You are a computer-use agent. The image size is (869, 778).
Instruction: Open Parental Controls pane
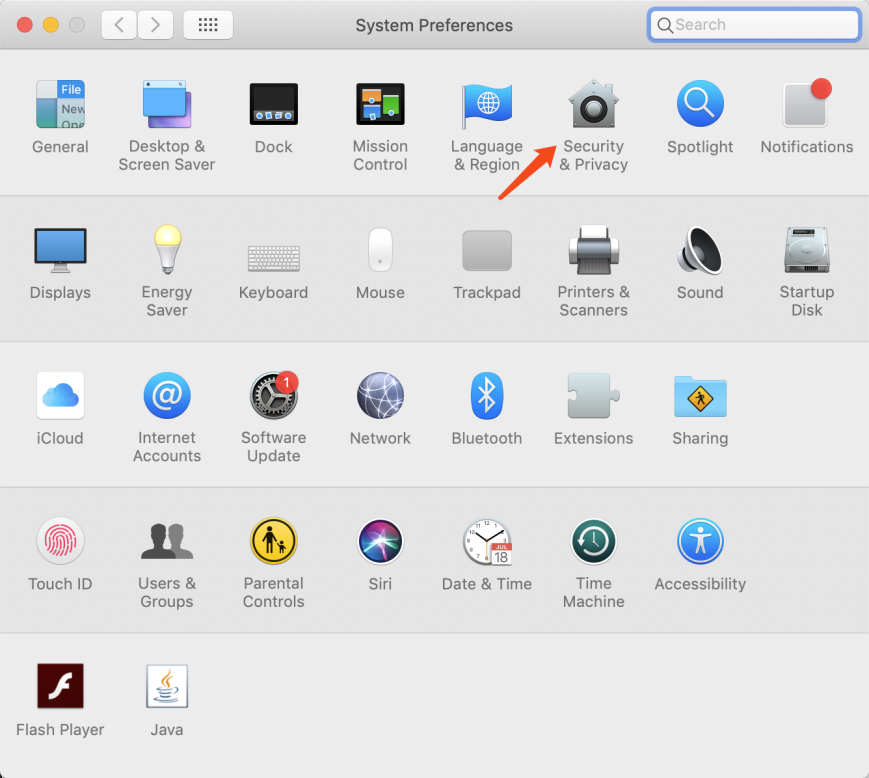pyautogui.click(x=273, y=543)
